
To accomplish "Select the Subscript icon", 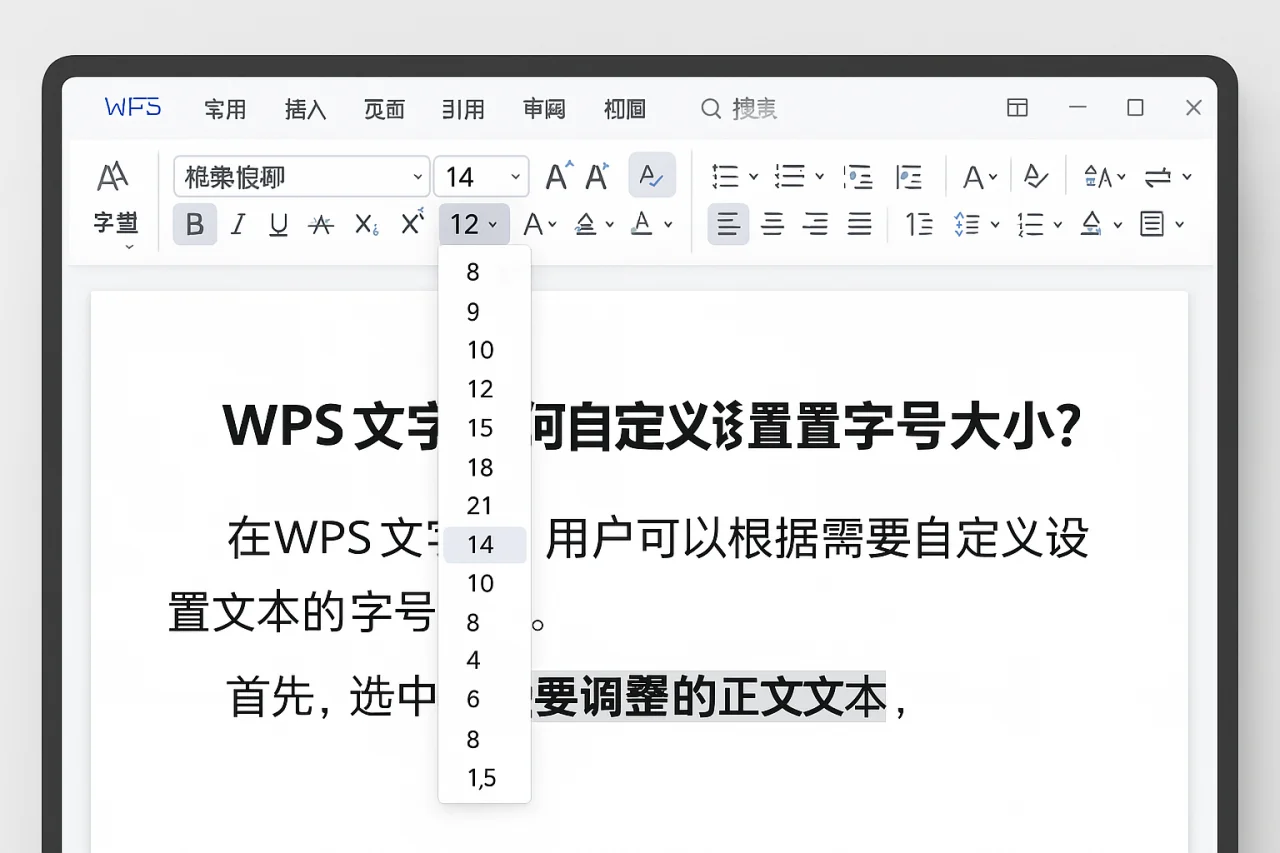I will pos(364,224).
